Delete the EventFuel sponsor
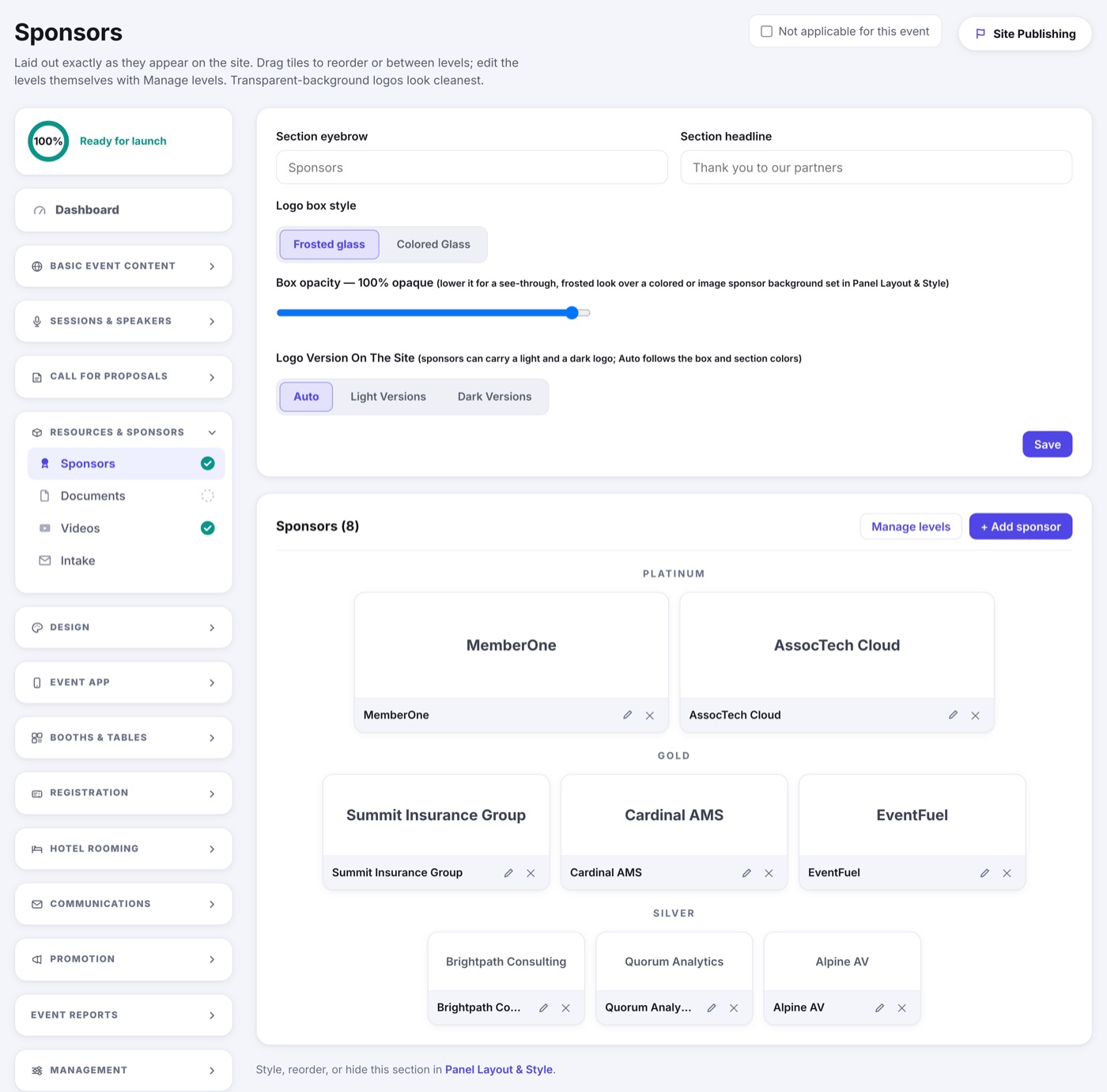The height and width of the screenshot is (1092, 1107). (1007, 873)
